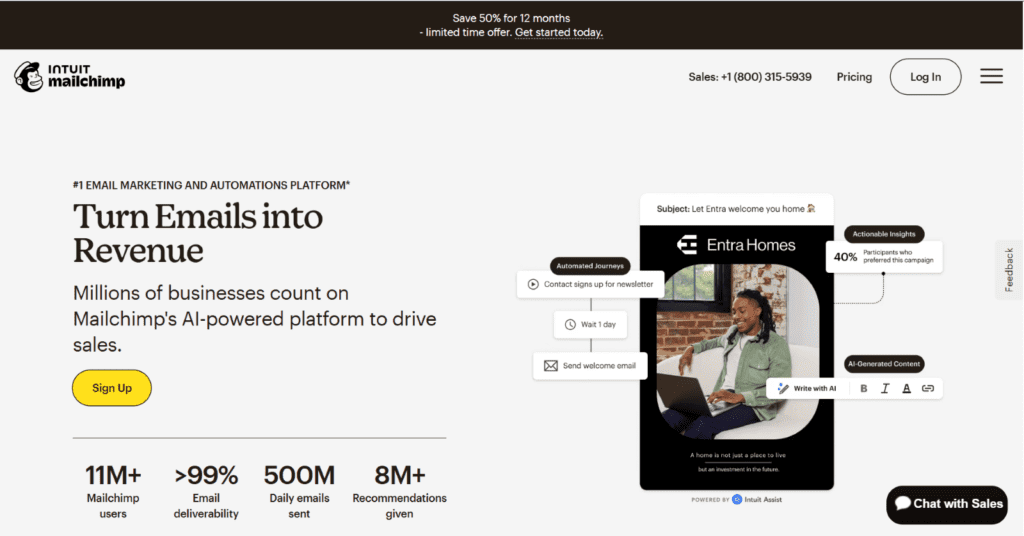1024x536 pixels.
Task: Click the 40% participants insight card
Action: pyautogui.click(x=884, y=257)
